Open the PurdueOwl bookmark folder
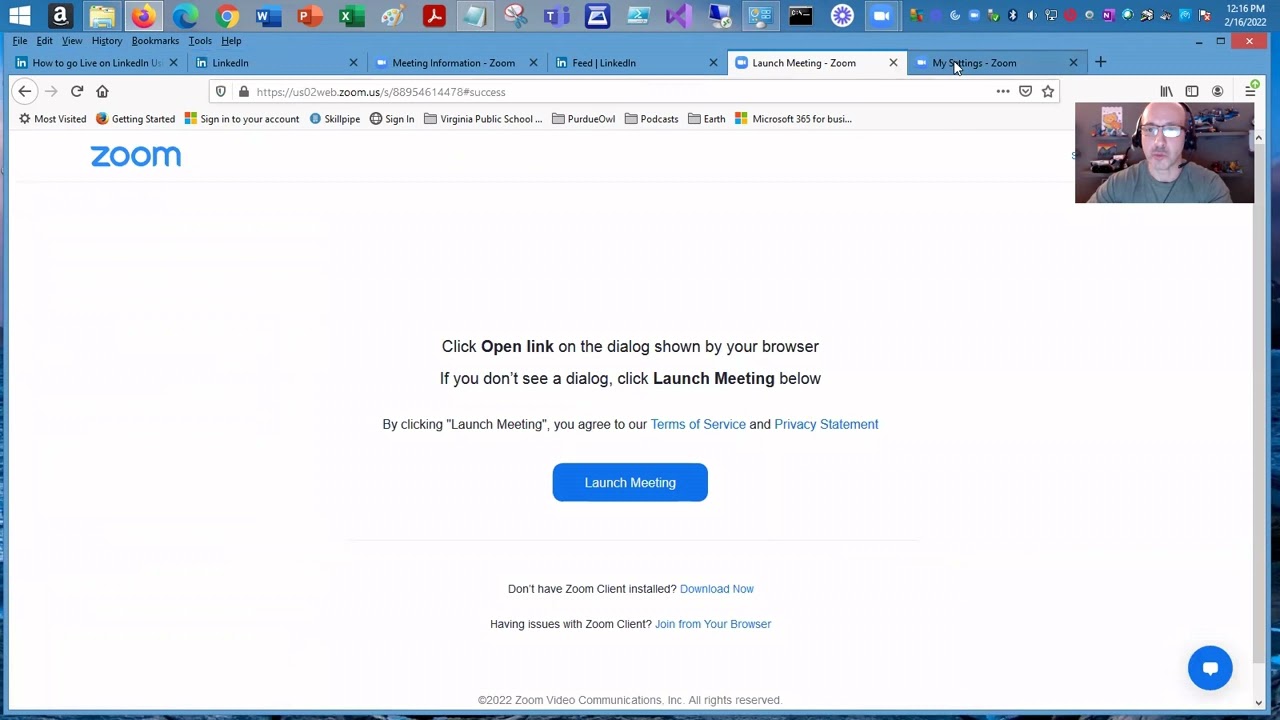The height and width of the screenshot is (720, 1280). [x=583, y=119]
